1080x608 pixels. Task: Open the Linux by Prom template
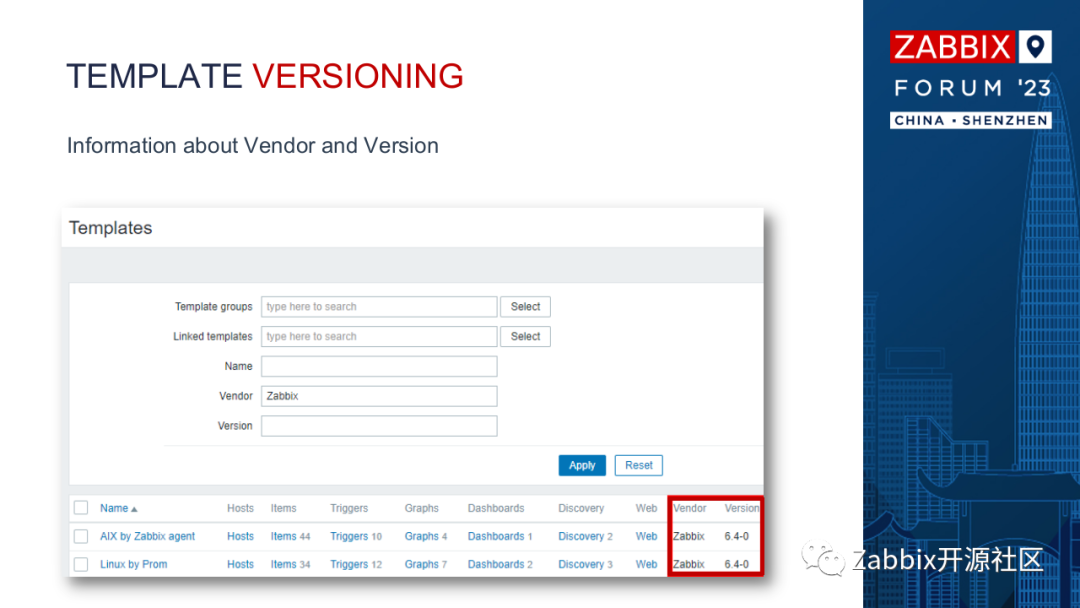click(134, 565)
